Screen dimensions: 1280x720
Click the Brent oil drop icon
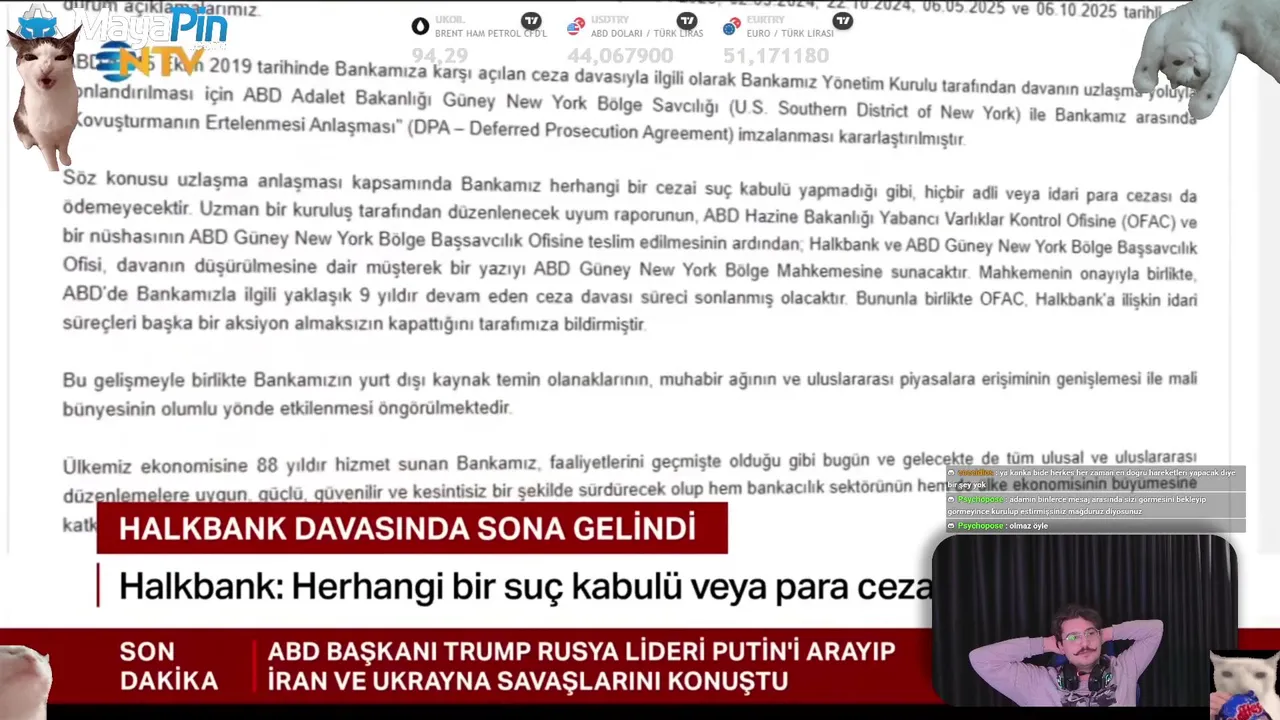click(x=420, y=27)
